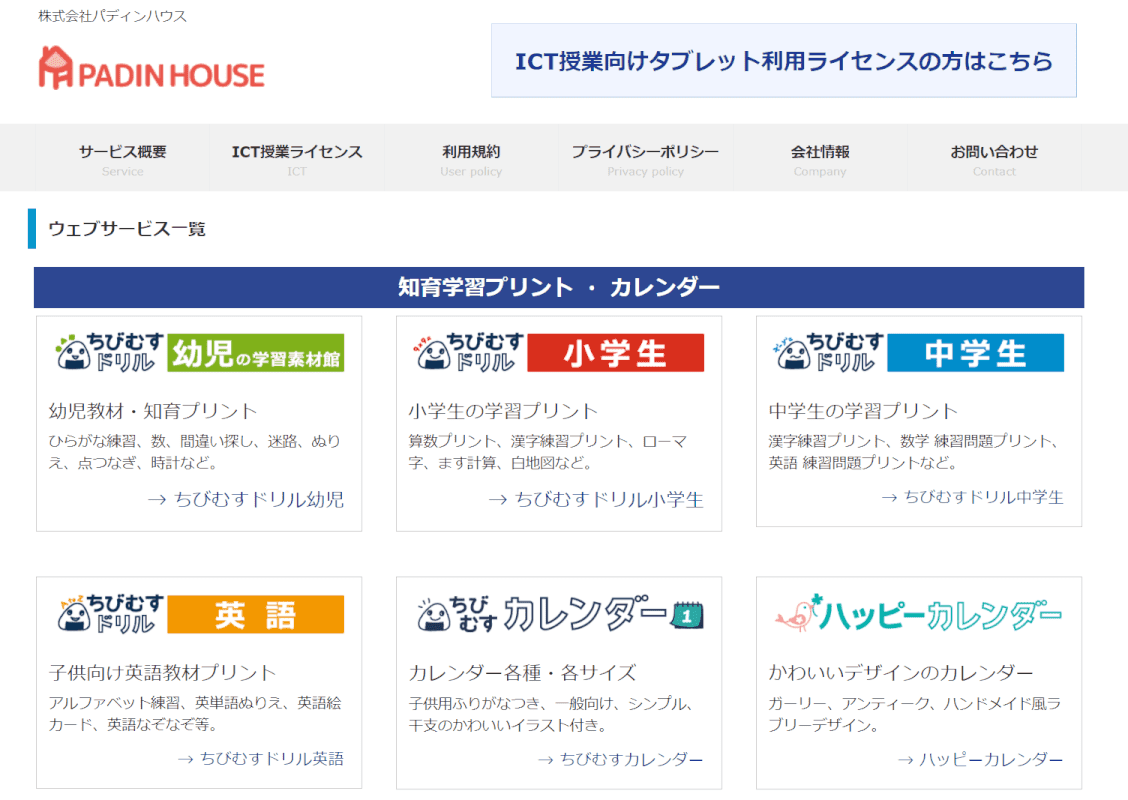Follow the ちびむすドリル英語 link
The image size is (1128, 800).
[x=260, y=758]
